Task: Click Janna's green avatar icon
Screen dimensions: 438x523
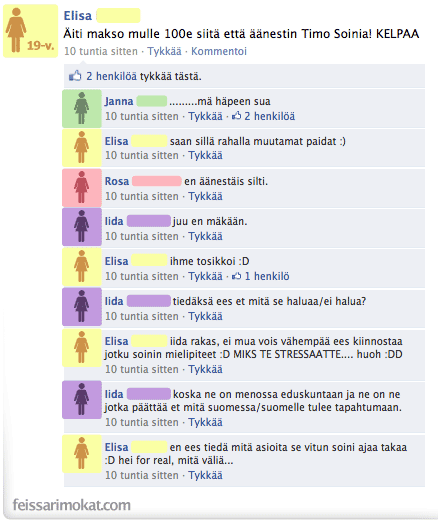Action: 82,108
